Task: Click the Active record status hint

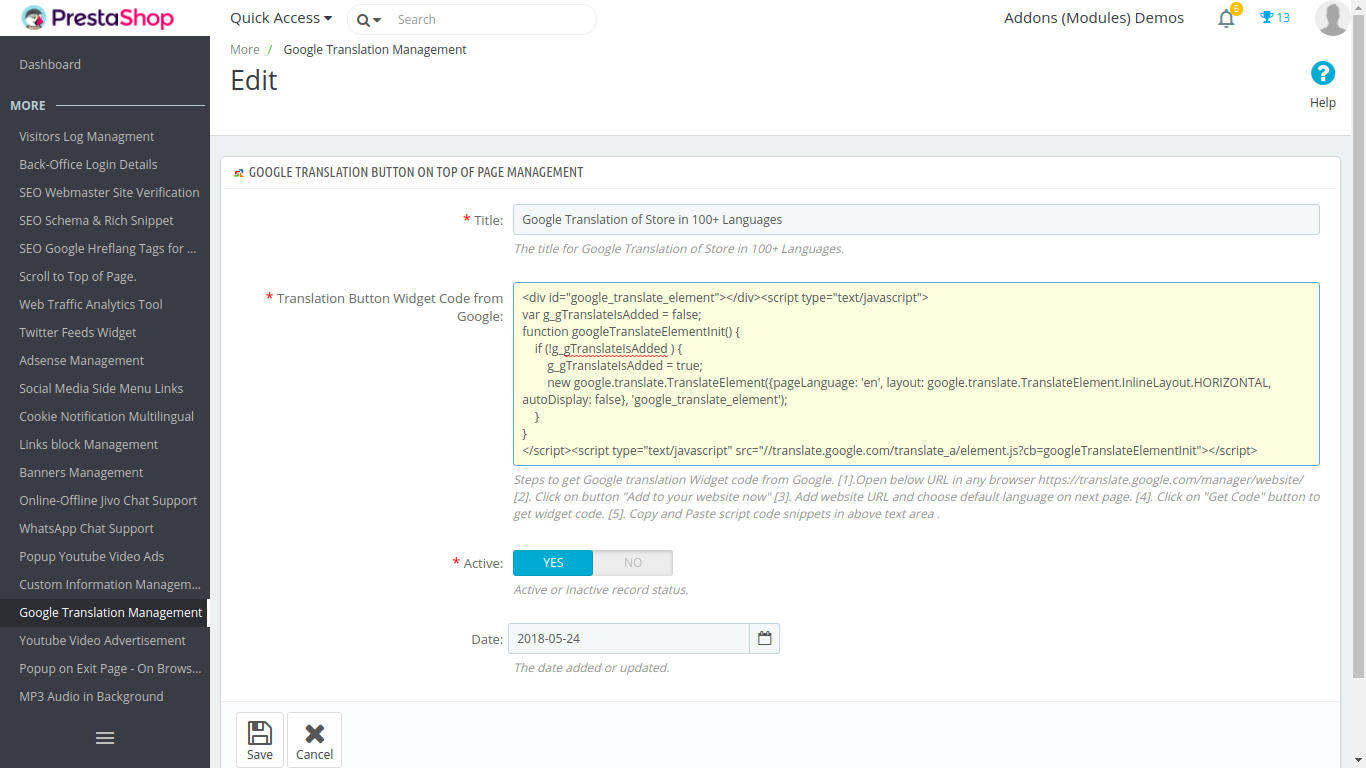Action: coord(601,590)
